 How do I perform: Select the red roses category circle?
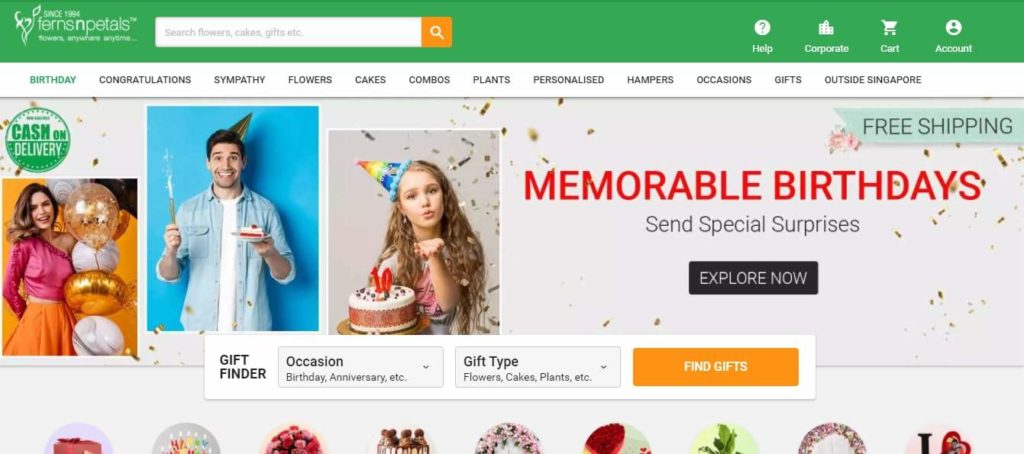[617, 439]
